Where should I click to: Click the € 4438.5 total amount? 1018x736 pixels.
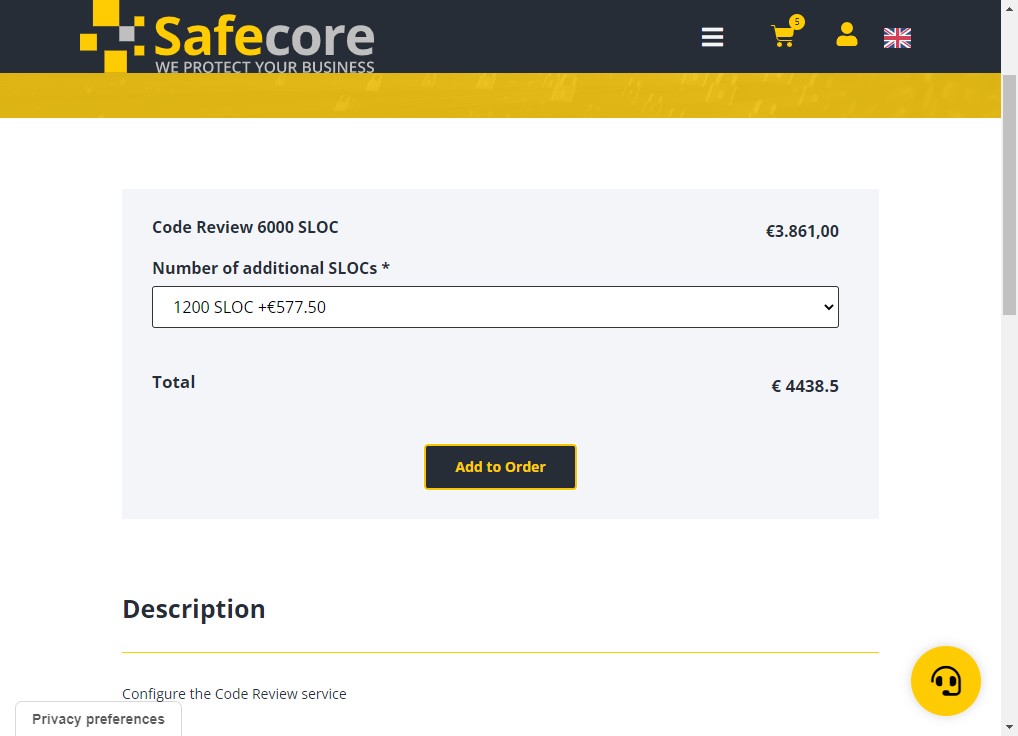(x=804, y=386)
